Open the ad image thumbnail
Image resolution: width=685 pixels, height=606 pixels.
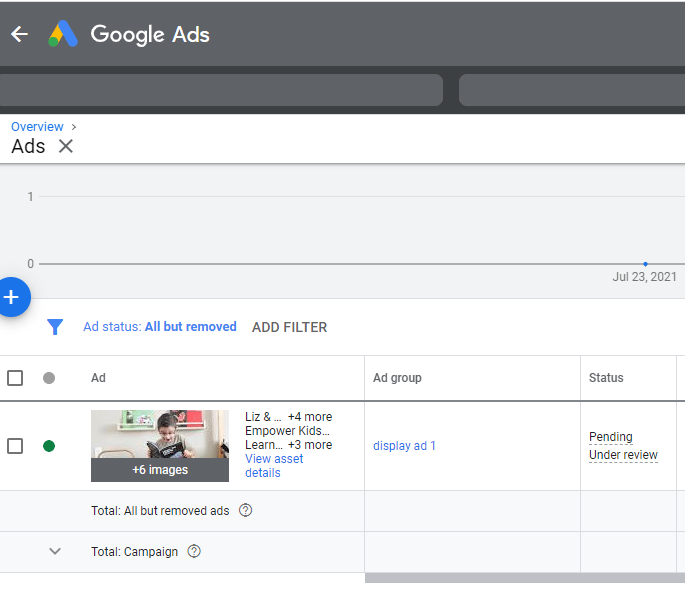[160, 434]
